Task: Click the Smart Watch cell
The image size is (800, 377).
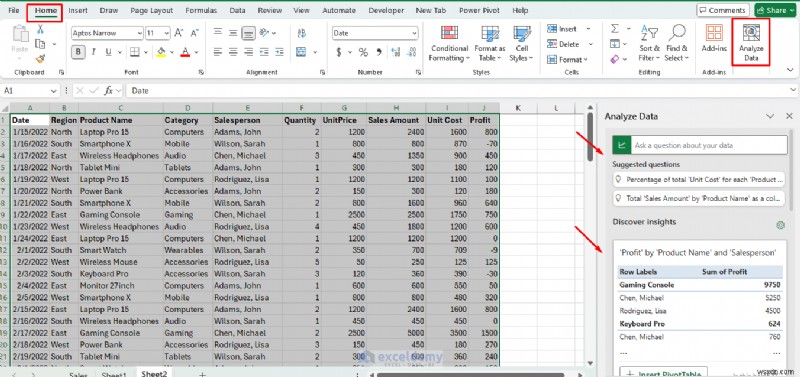Action: 120,250
